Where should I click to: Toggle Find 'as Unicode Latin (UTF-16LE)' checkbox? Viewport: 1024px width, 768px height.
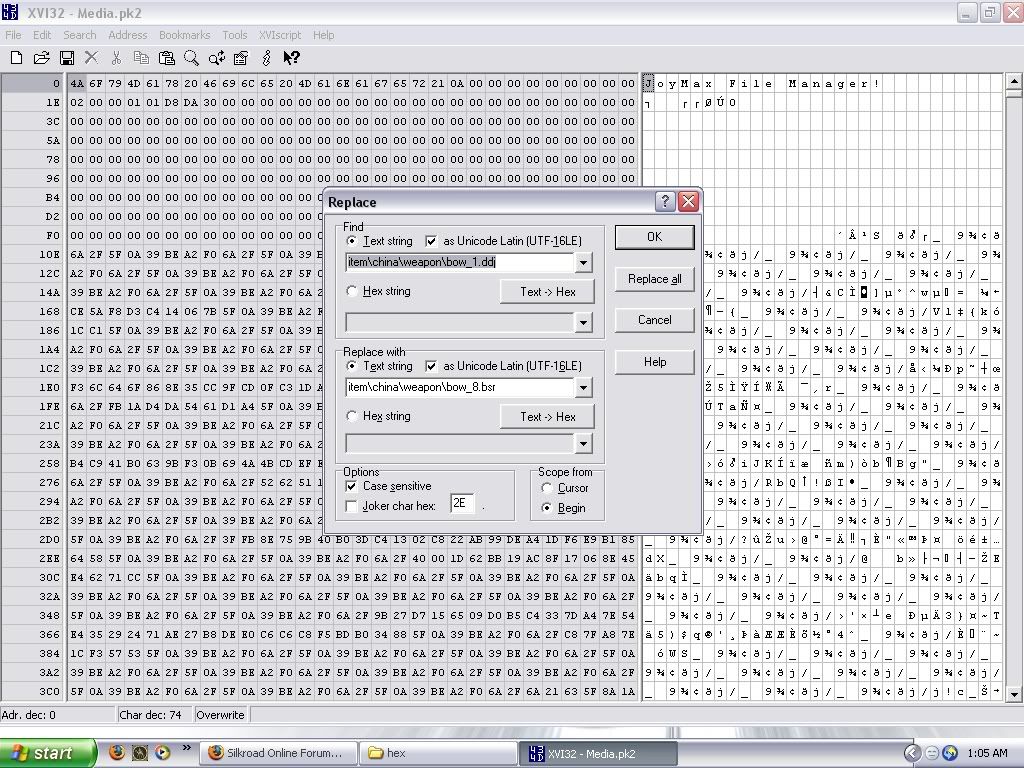click(x=431, y=241)
